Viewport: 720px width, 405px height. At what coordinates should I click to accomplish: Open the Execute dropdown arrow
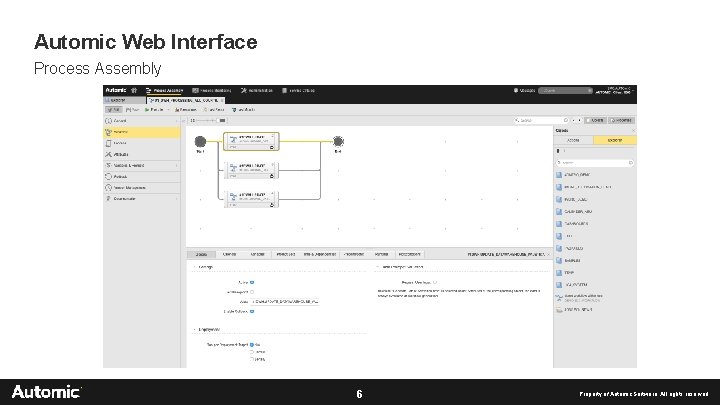tap(169, 110)
